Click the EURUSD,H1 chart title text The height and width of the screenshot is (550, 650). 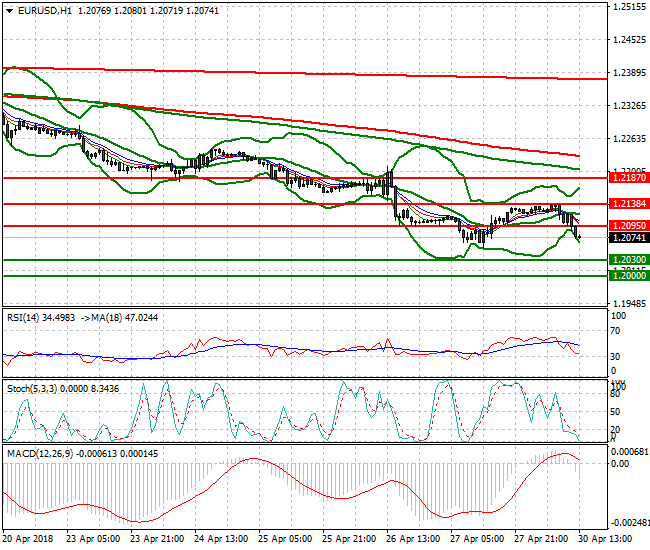[45, 11]
